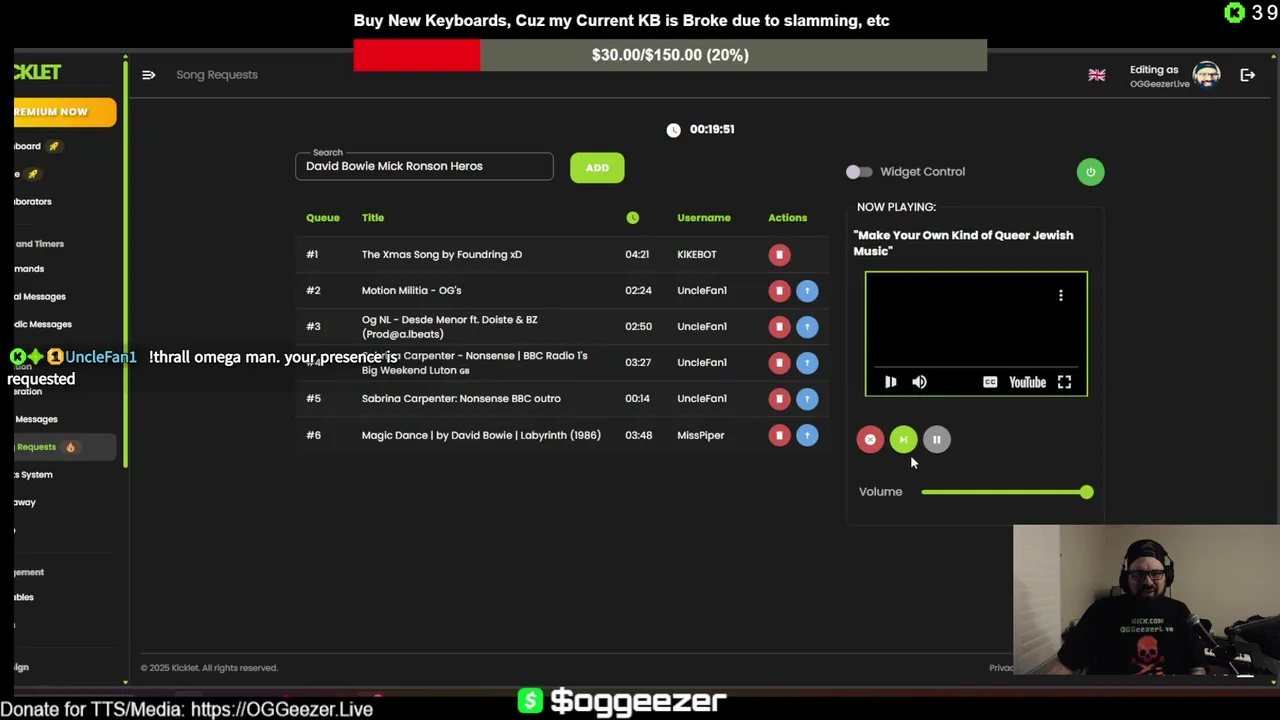Click the MissPiper username cell
This screenshot has width=1280, height=720.
point(701,435)
